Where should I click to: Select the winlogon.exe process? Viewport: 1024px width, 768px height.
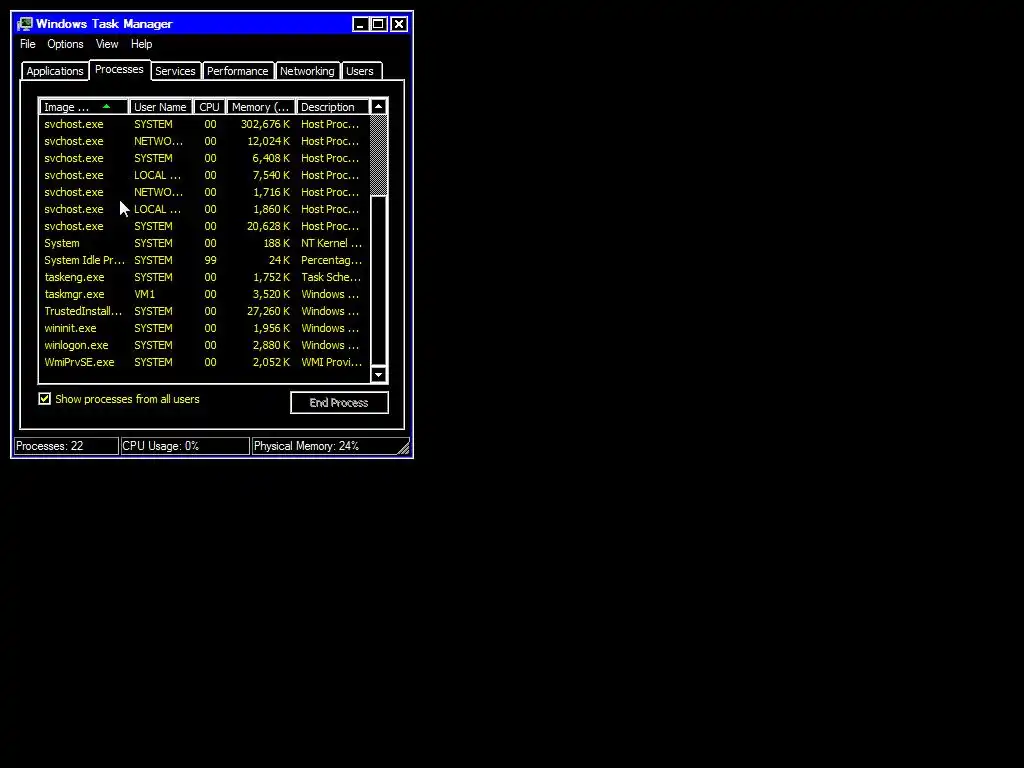click(204, 345)
